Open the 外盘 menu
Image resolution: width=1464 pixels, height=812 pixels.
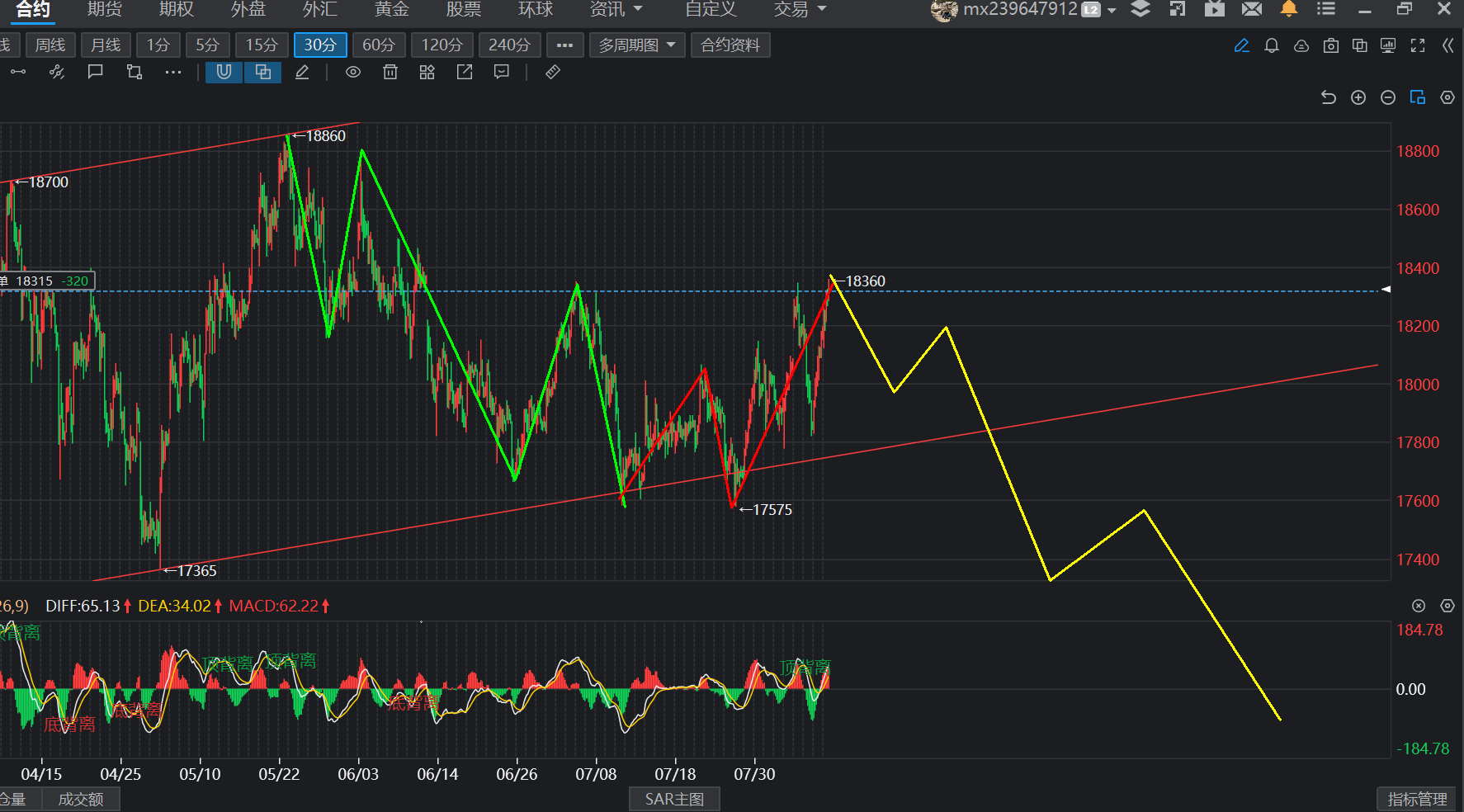point(248,9)
